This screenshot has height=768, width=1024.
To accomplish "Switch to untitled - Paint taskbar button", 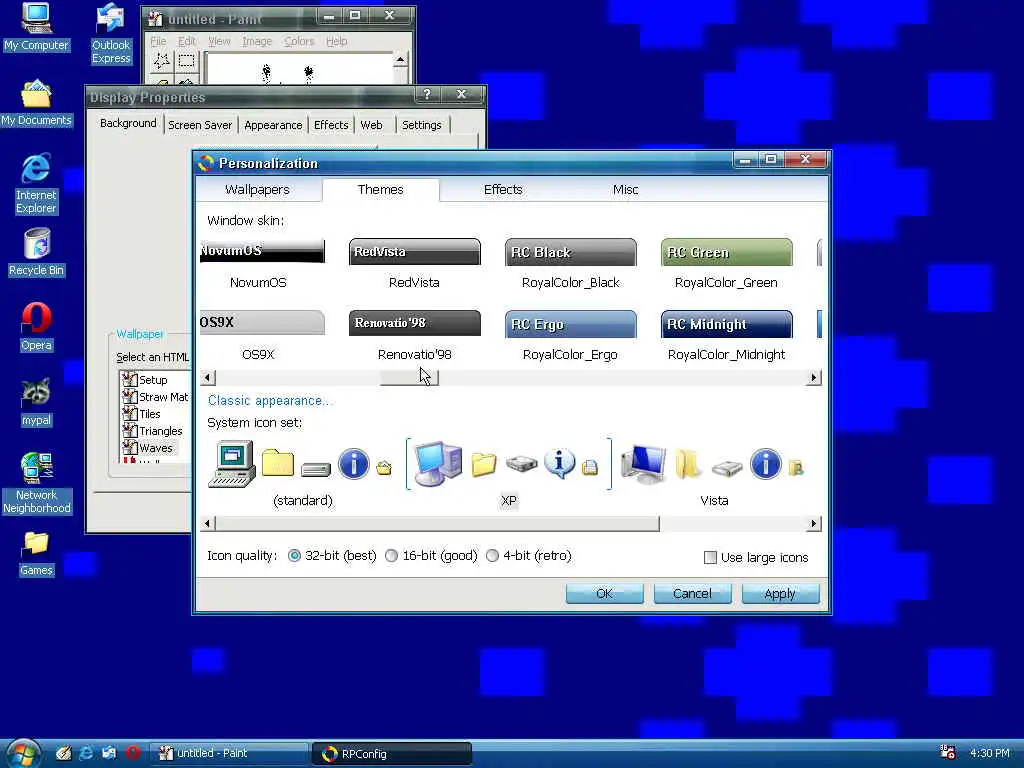I will pyautogui.click(x=229, y=753).
